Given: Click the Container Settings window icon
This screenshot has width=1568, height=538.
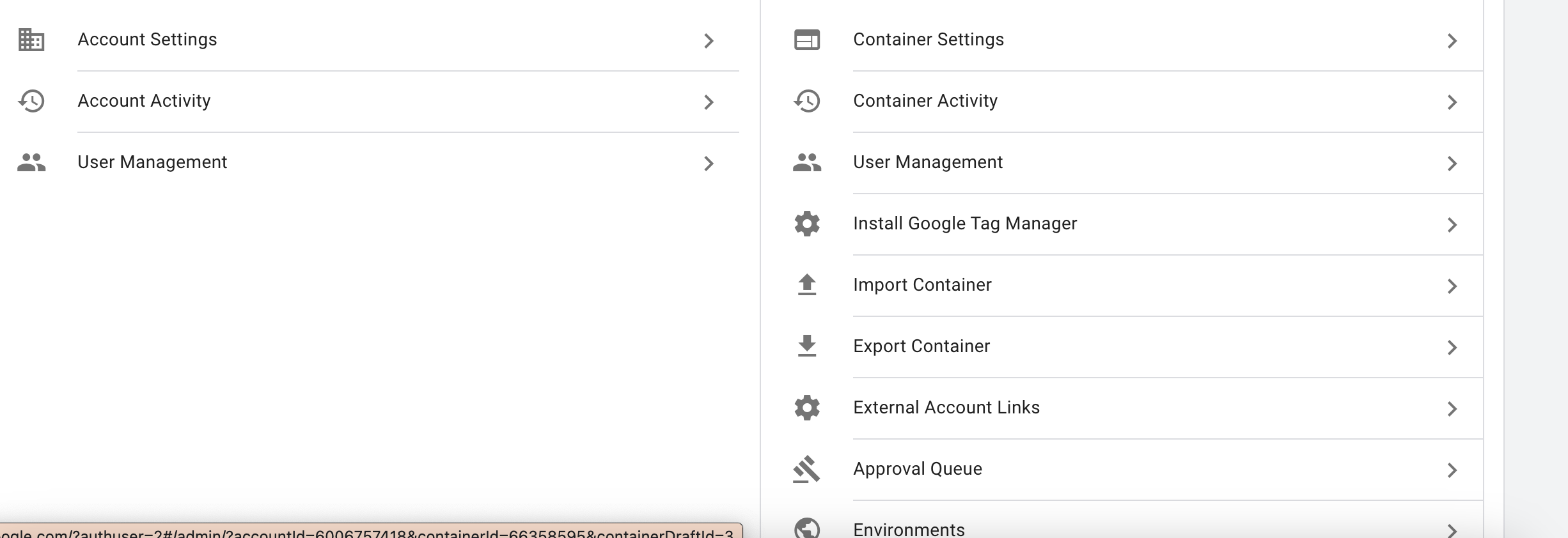Looking at the screenshot, I should [807, 40].
